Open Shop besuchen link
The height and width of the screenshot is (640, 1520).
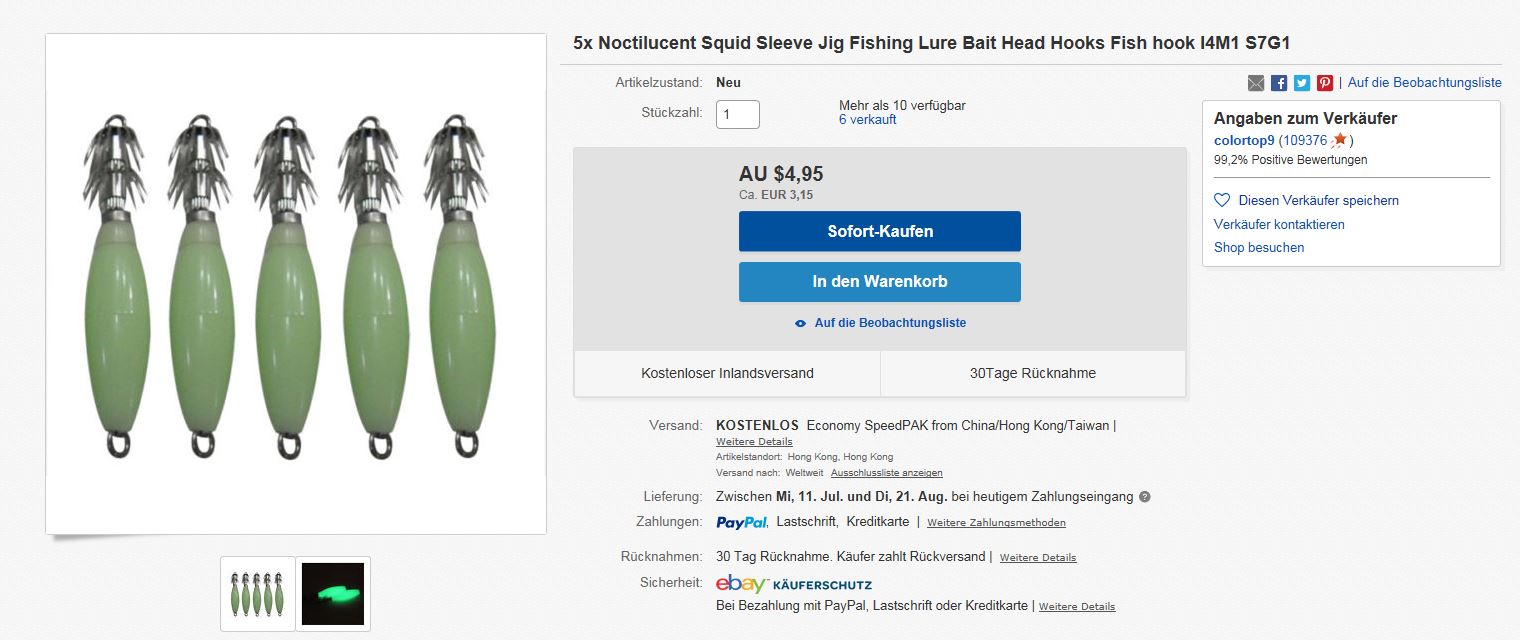pyautogui.click(x=1259, y=247)
